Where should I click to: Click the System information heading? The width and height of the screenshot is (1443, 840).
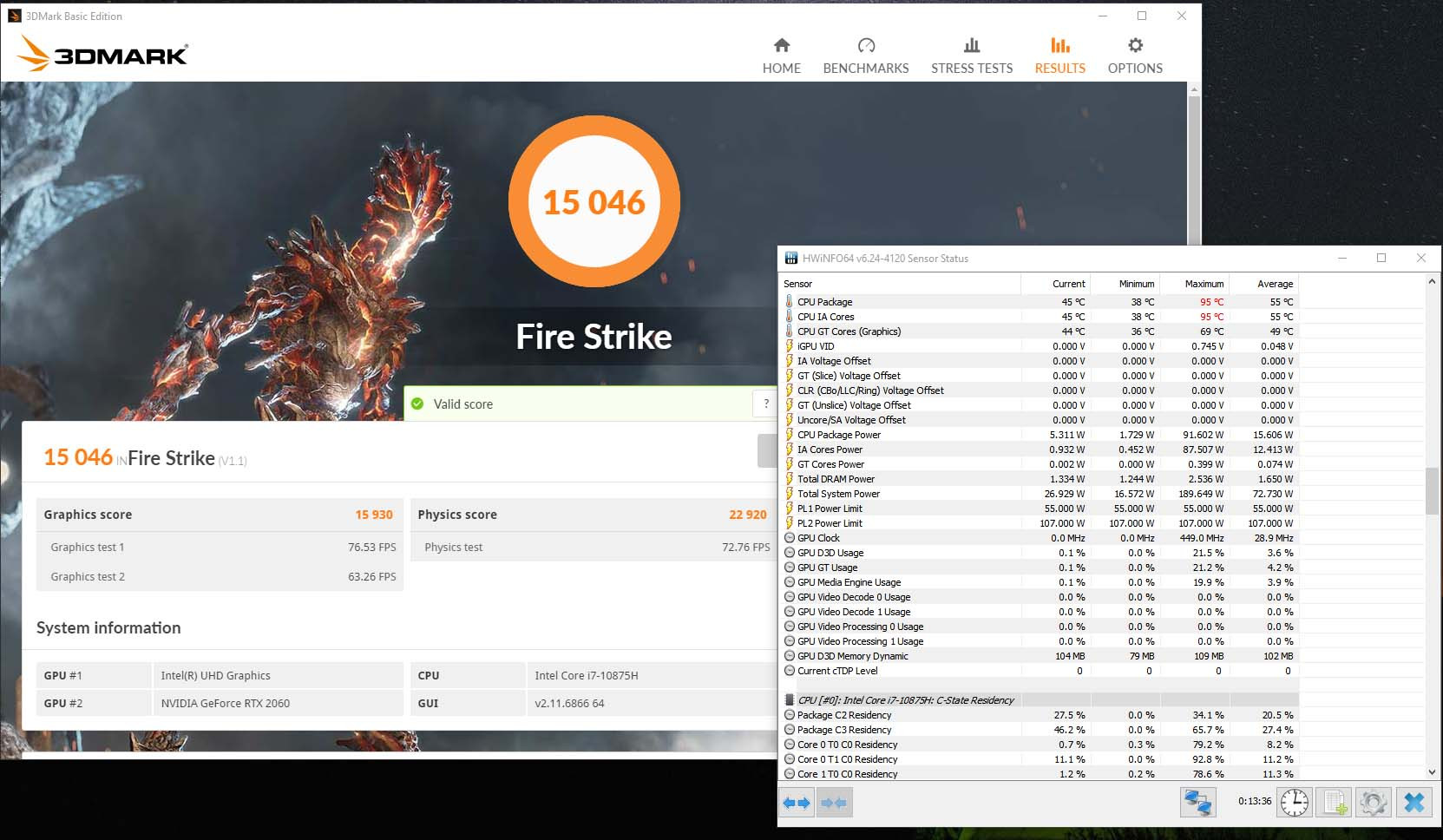coord(108,627)
